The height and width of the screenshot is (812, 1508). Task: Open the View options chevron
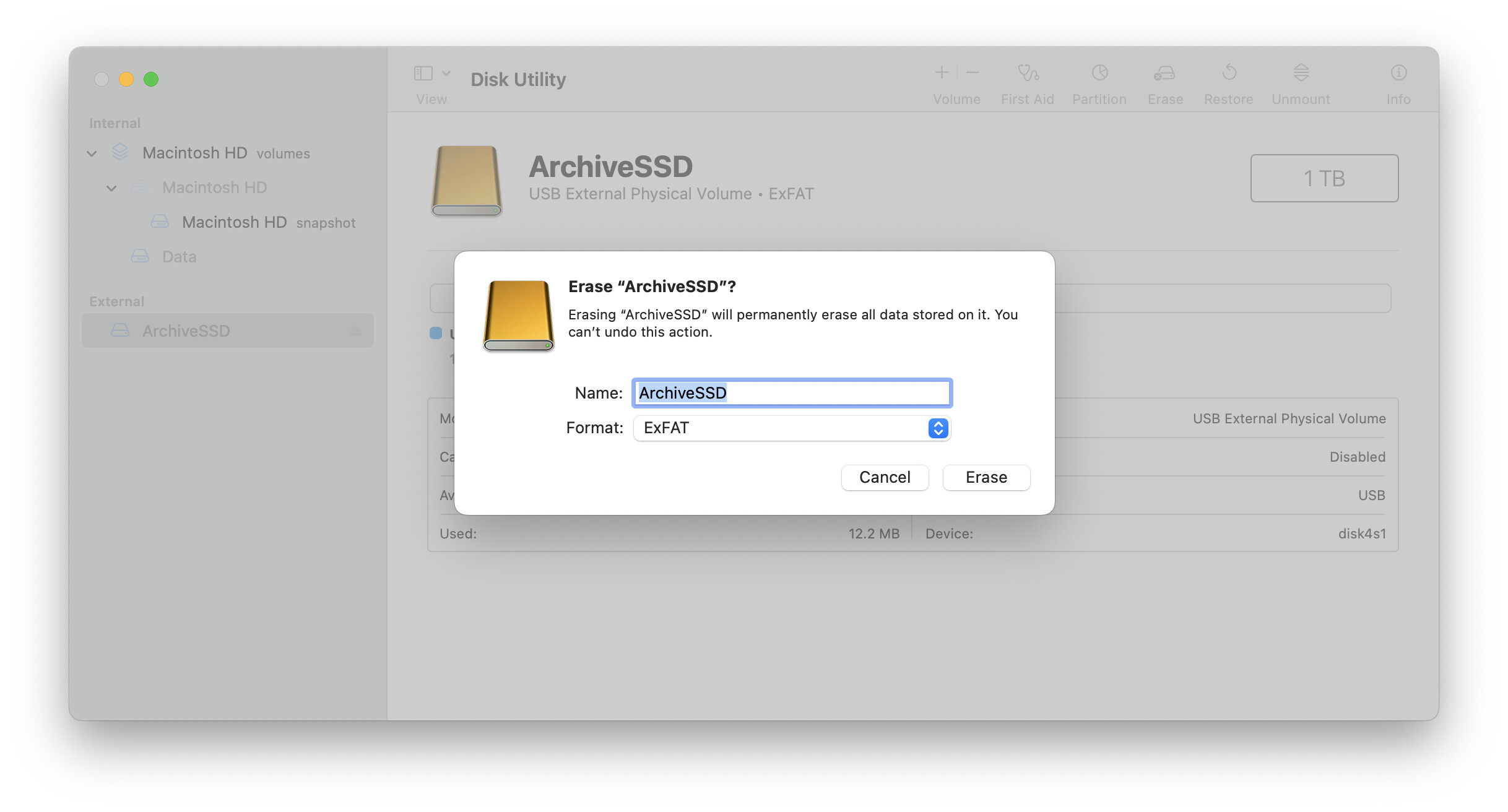tap(446, 74)
